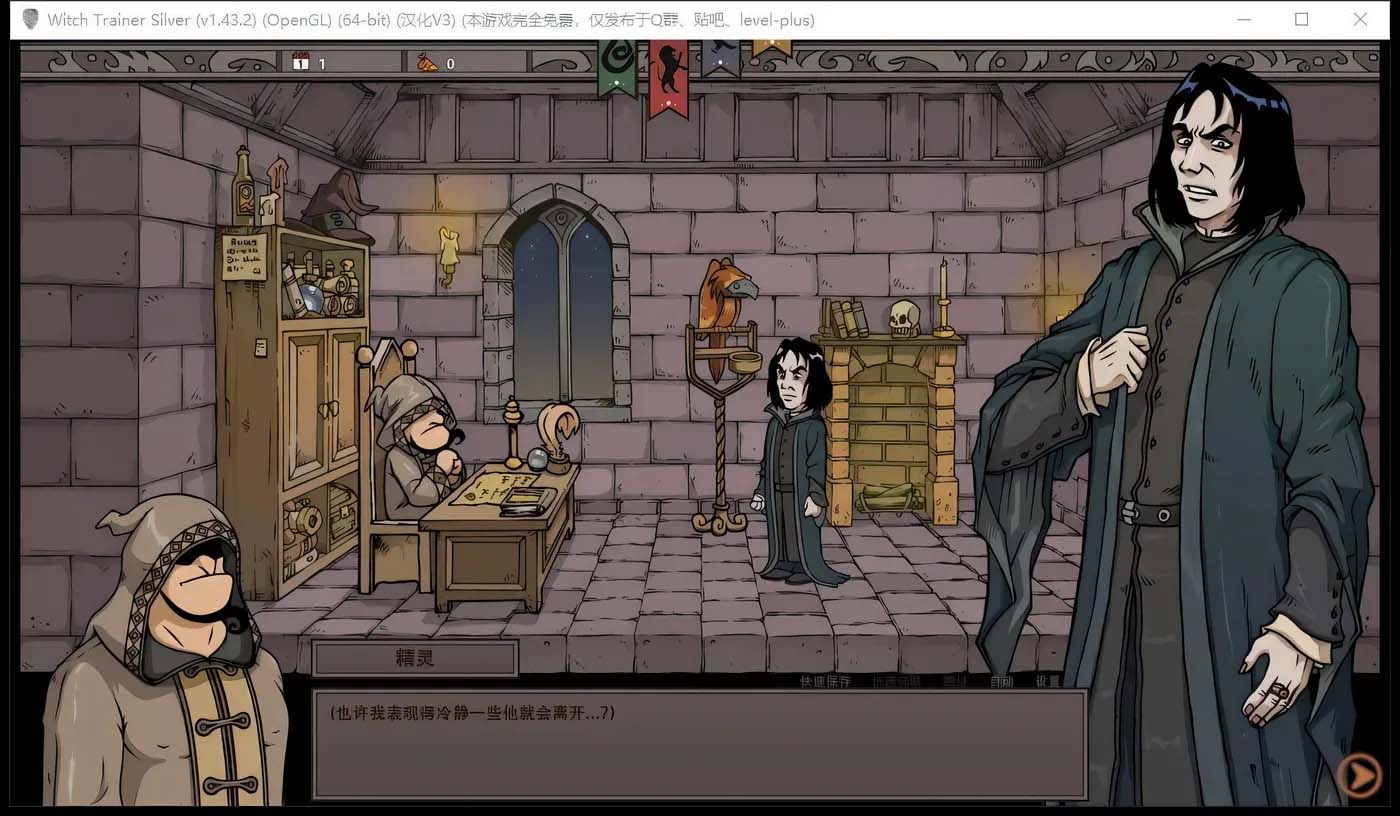Click the skull on the mantelpiece
The width and height of the screenshot is (1400, 816).
click(904, 317)
